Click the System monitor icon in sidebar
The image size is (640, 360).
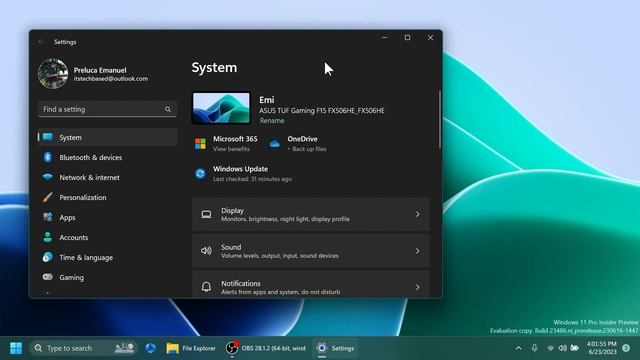click(x=48, y=137)
